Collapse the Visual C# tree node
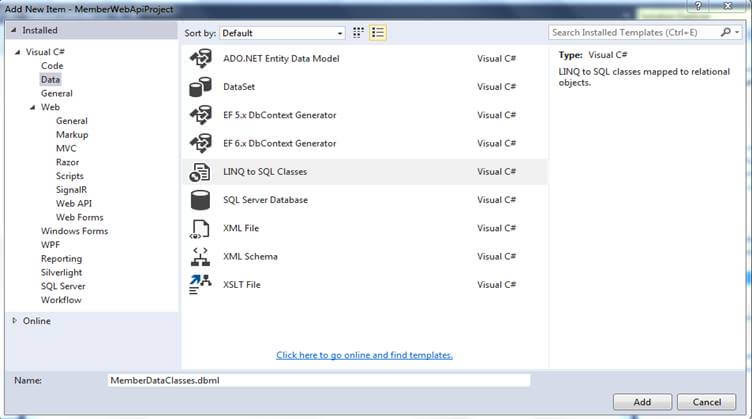 tap(18, 52)
